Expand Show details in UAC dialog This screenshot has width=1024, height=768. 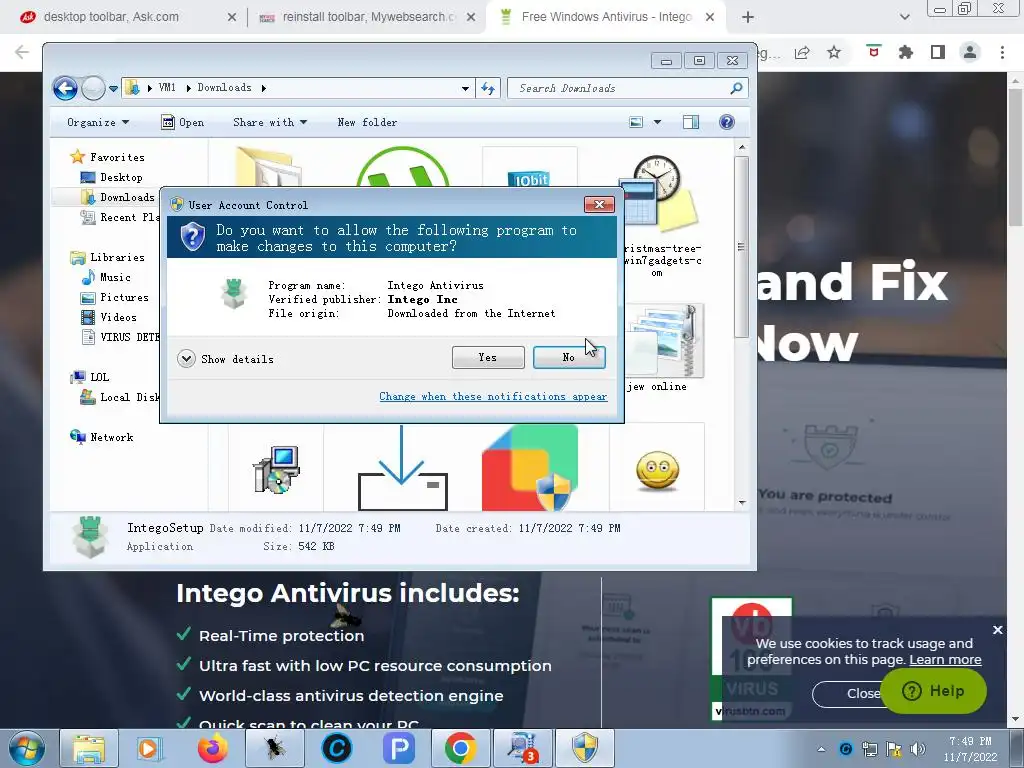click(x=225, y=359)
